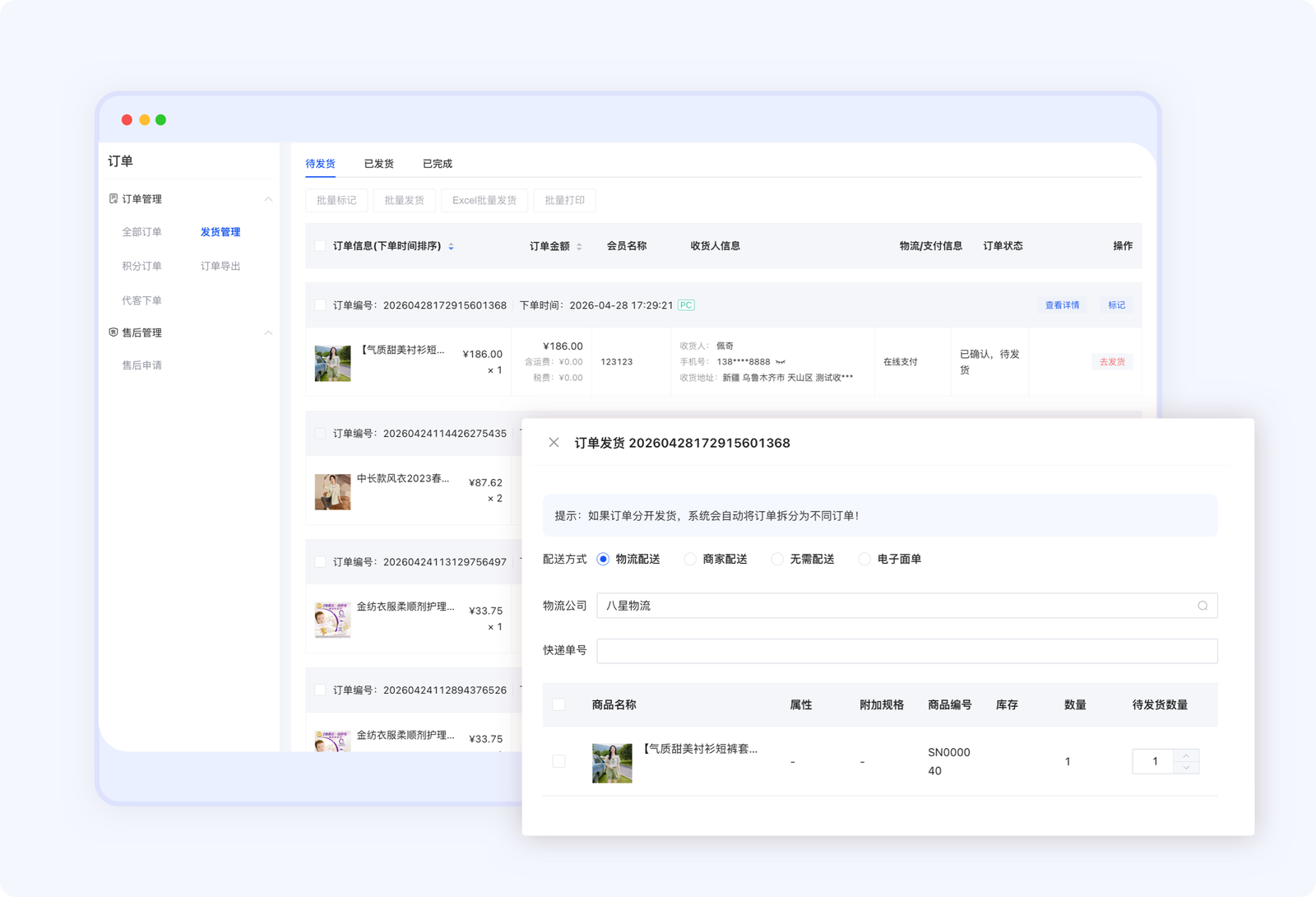Image resolution: width=1316 pixels, height=897 pixels.
Task: Click the 去发货 button
Action: (x=1112, y=362)
